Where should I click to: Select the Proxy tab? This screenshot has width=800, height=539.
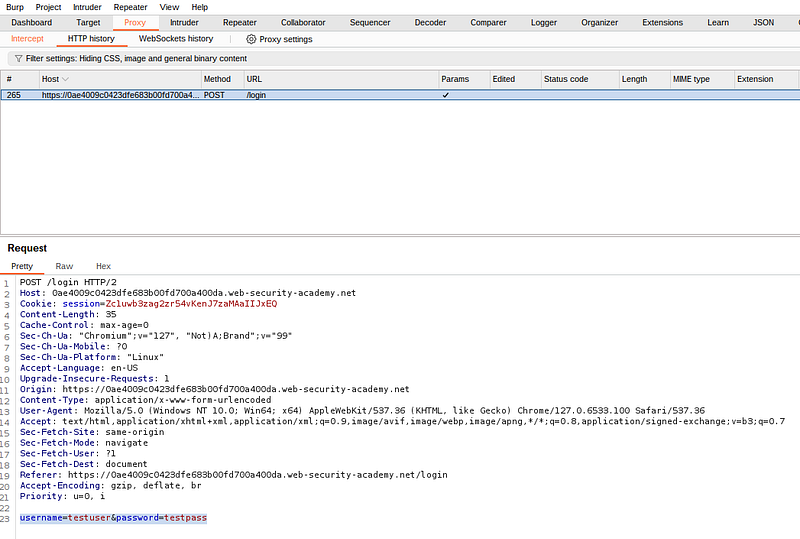click(135, 22)
